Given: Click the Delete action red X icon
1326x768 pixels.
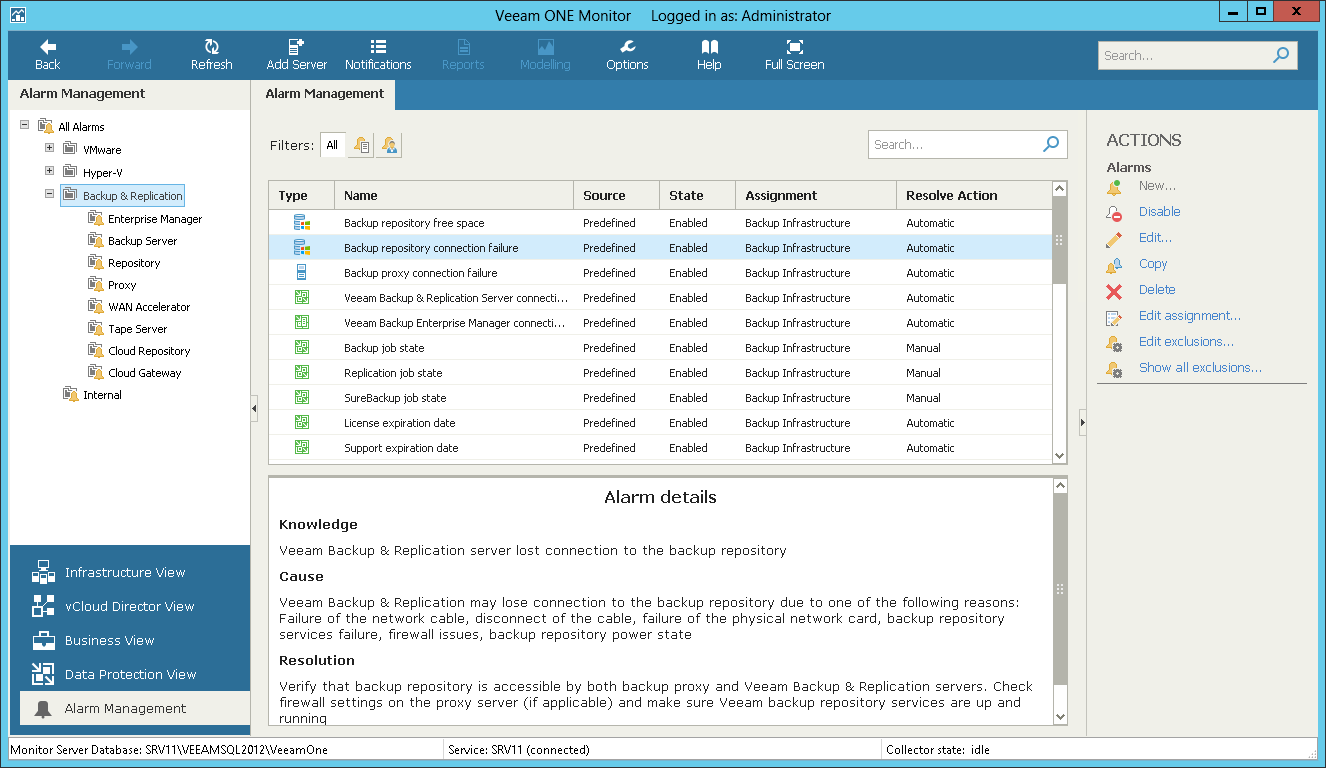Looking at the screenshot, I should pos(1114,291).
